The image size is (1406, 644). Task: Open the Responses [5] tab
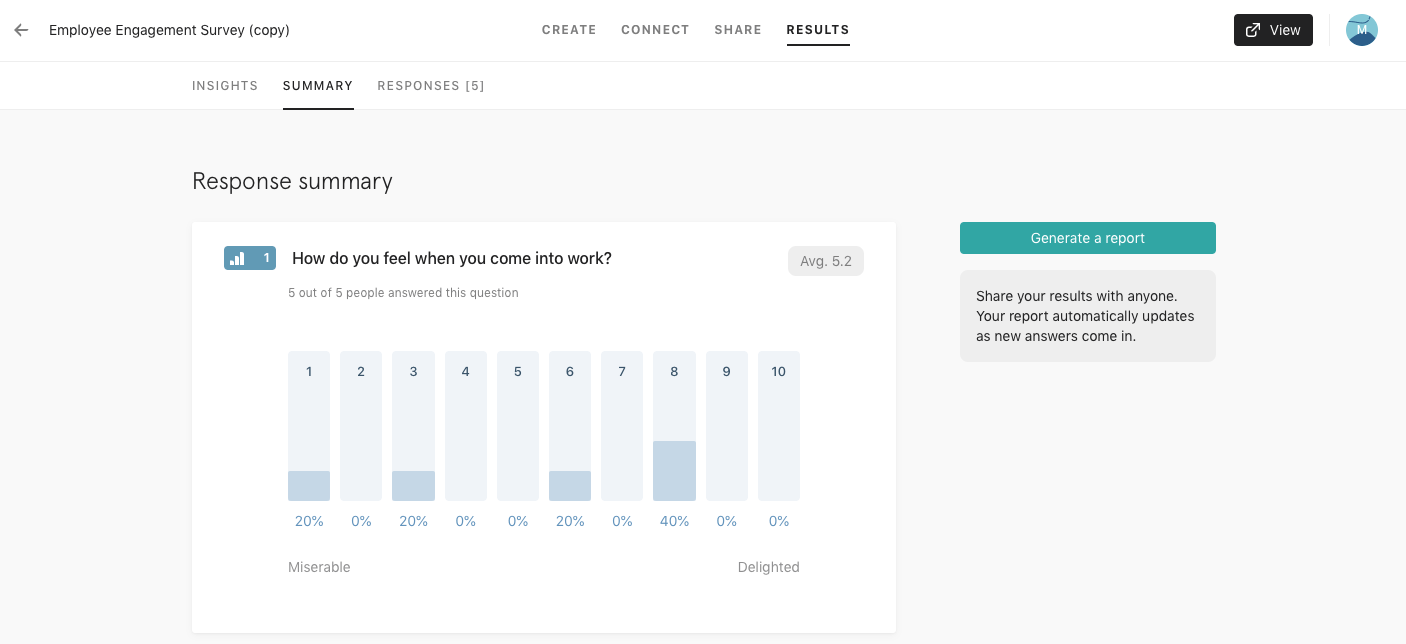coord(431,86)
